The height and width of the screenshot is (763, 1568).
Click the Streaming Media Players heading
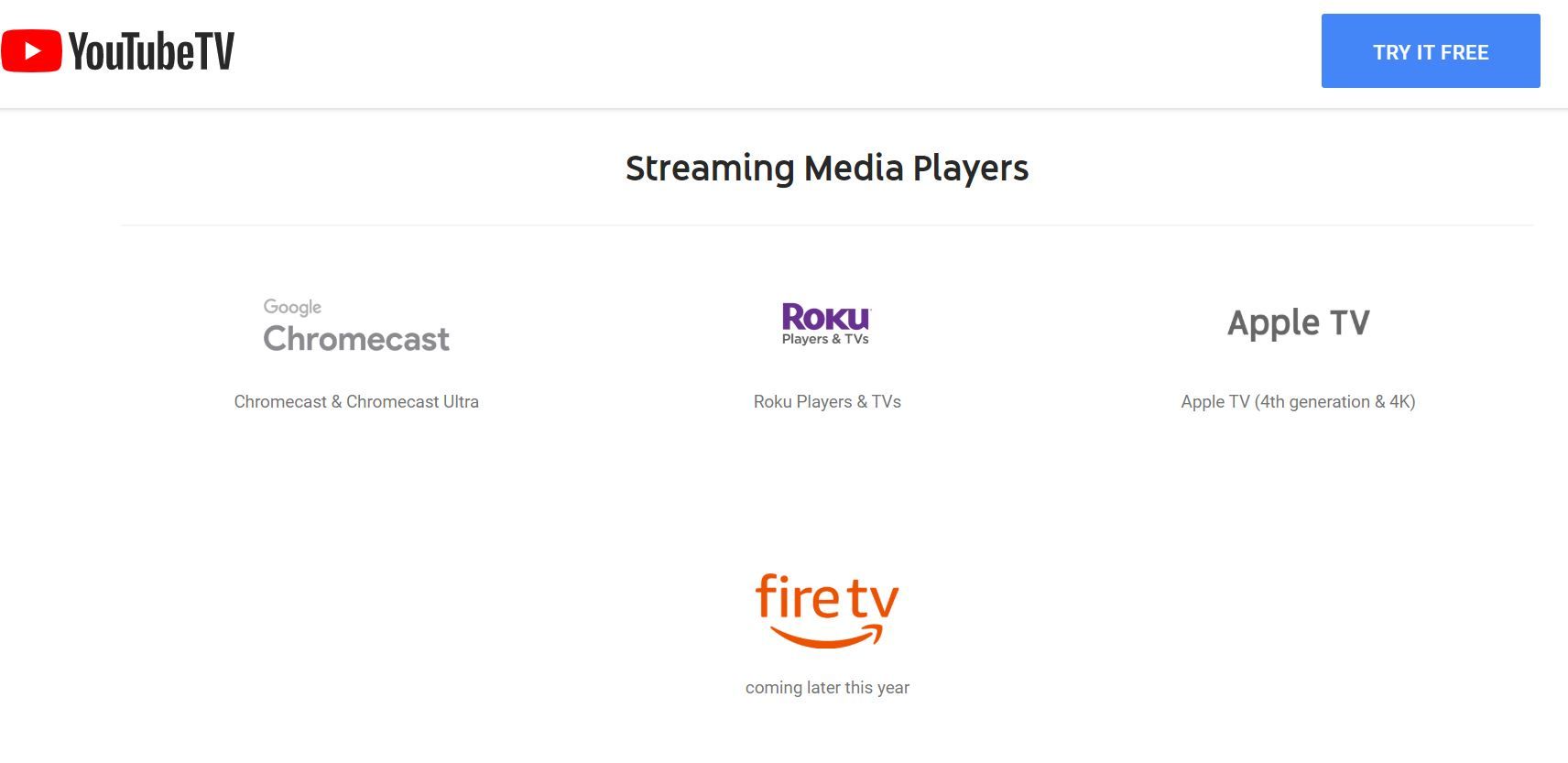[827, 169]
